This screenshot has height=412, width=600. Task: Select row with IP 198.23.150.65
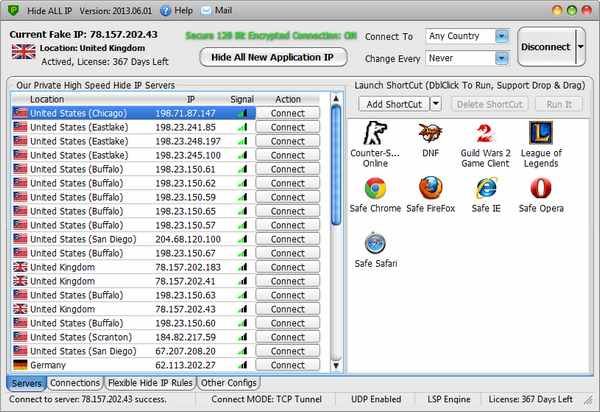(133, 211)
